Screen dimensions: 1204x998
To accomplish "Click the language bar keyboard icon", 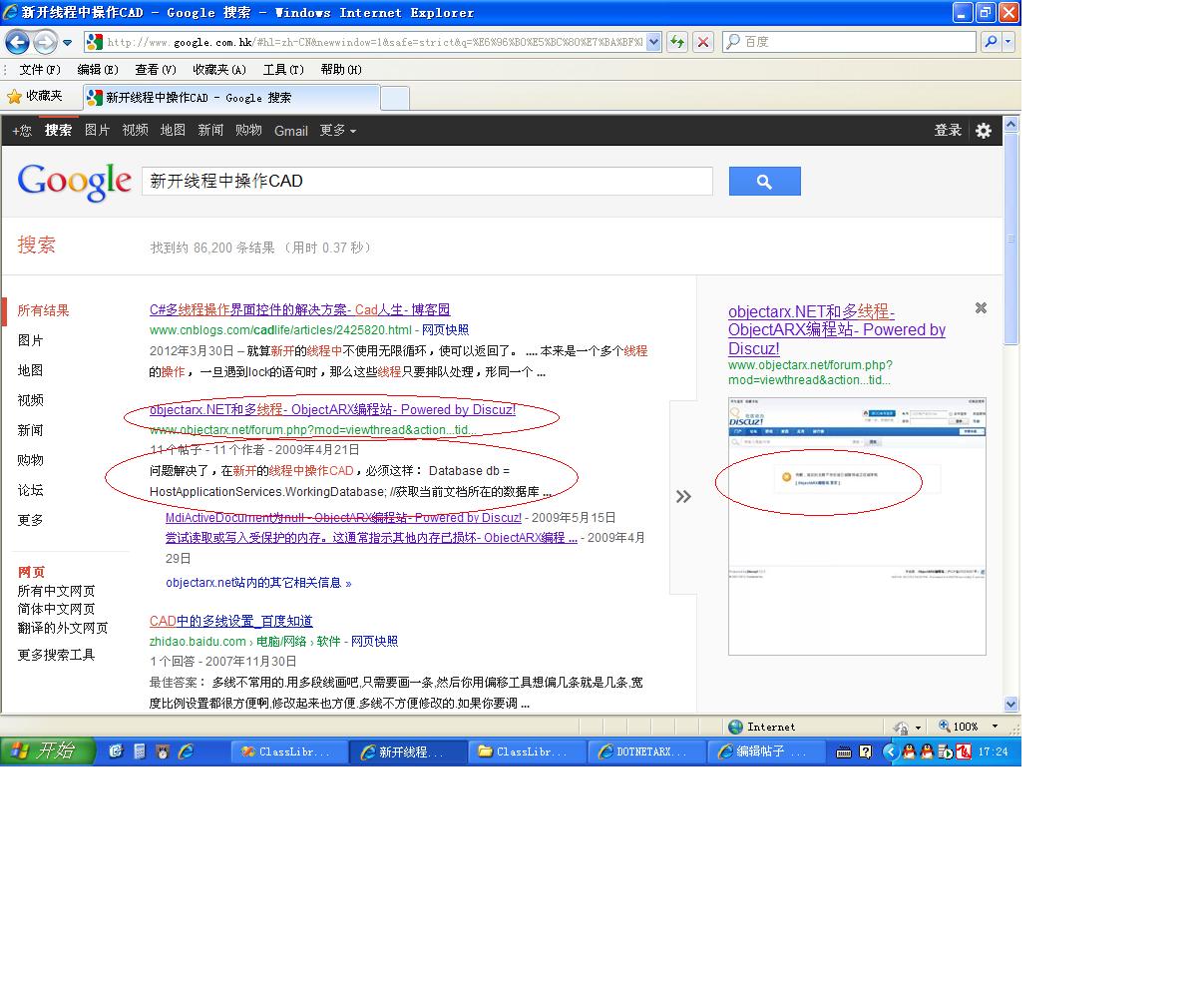I will tap(844, 751).
